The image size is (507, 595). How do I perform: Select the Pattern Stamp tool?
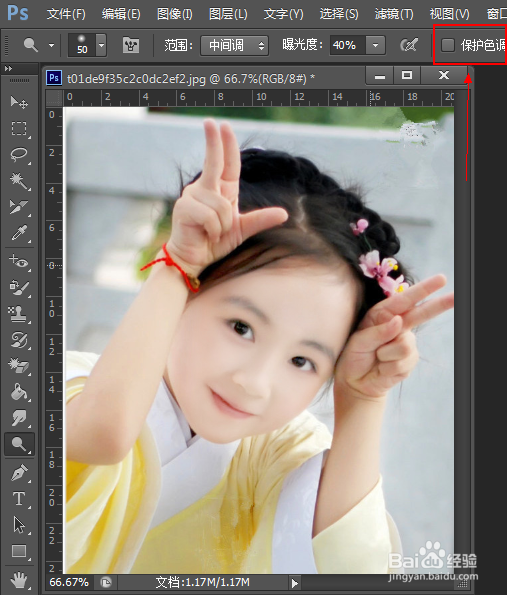[19, 314]
